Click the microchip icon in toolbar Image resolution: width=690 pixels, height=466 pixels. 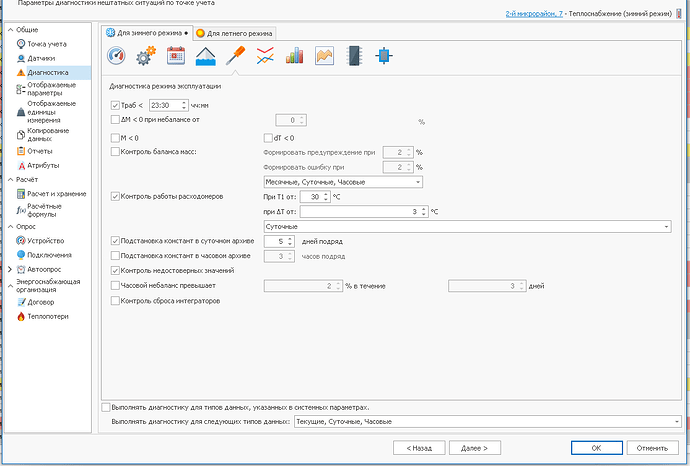click(354, 56)
